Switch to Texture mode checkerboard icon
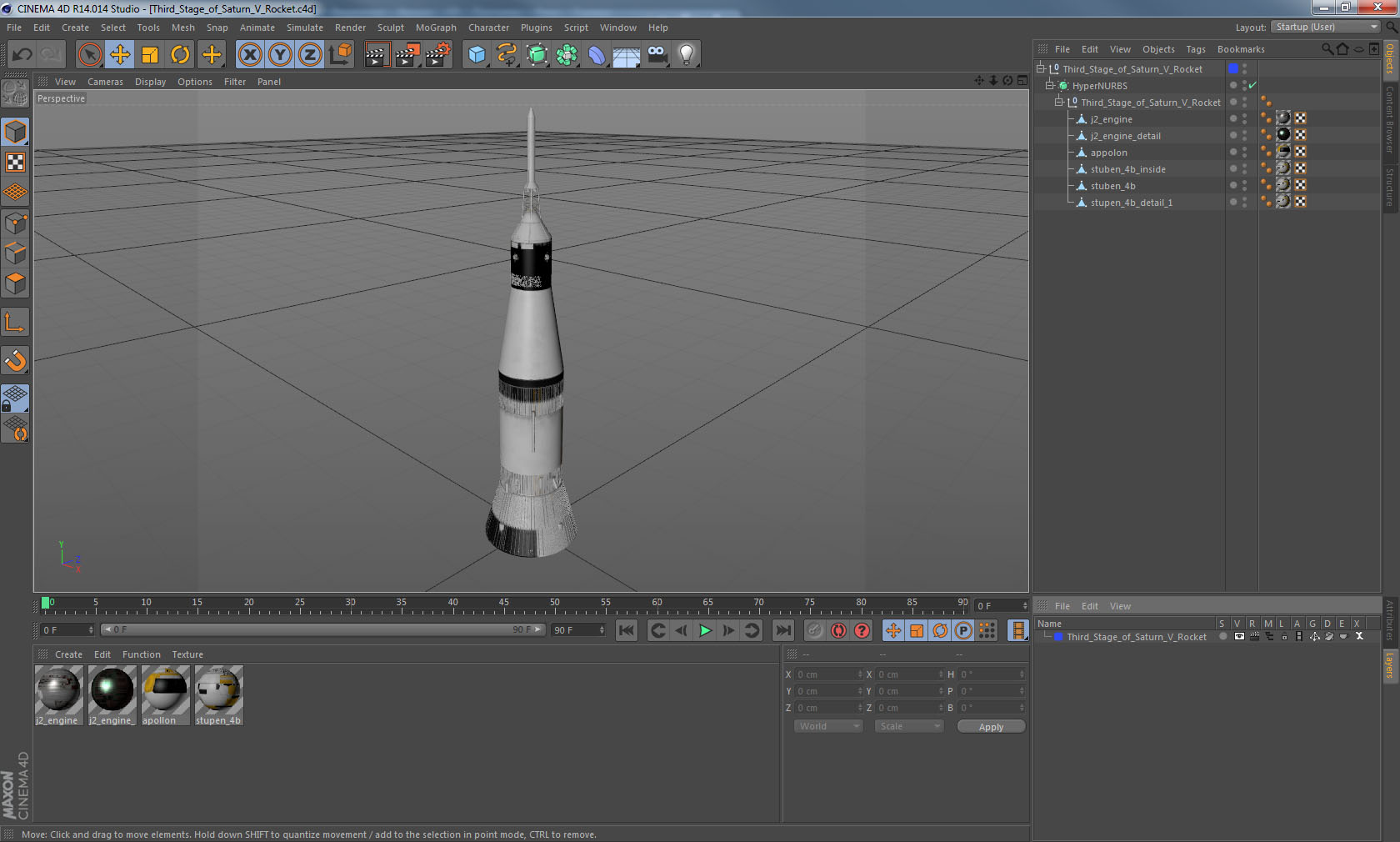The height and width of the screenshot is (842, 1400). coord(15,162)
